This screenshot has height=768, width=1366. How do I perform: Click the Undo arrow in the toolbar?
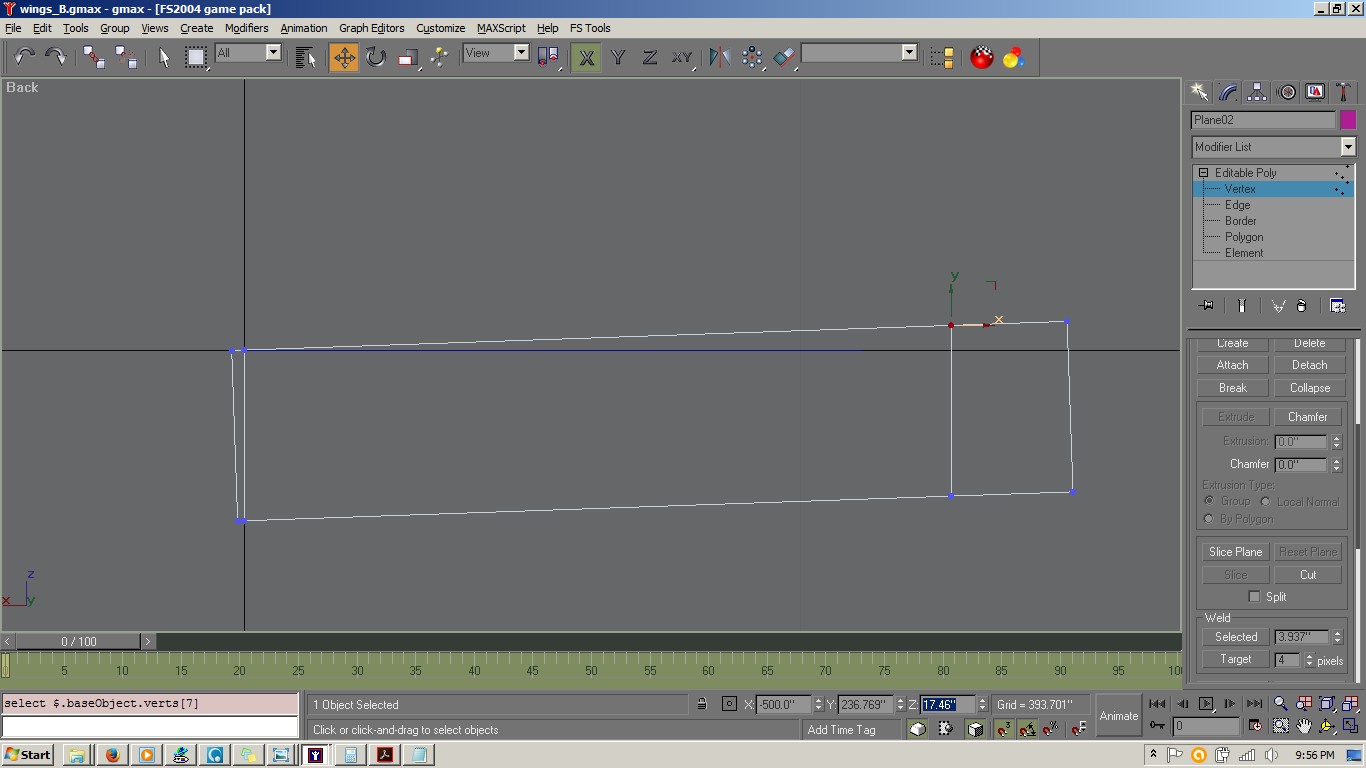(24, 57)
